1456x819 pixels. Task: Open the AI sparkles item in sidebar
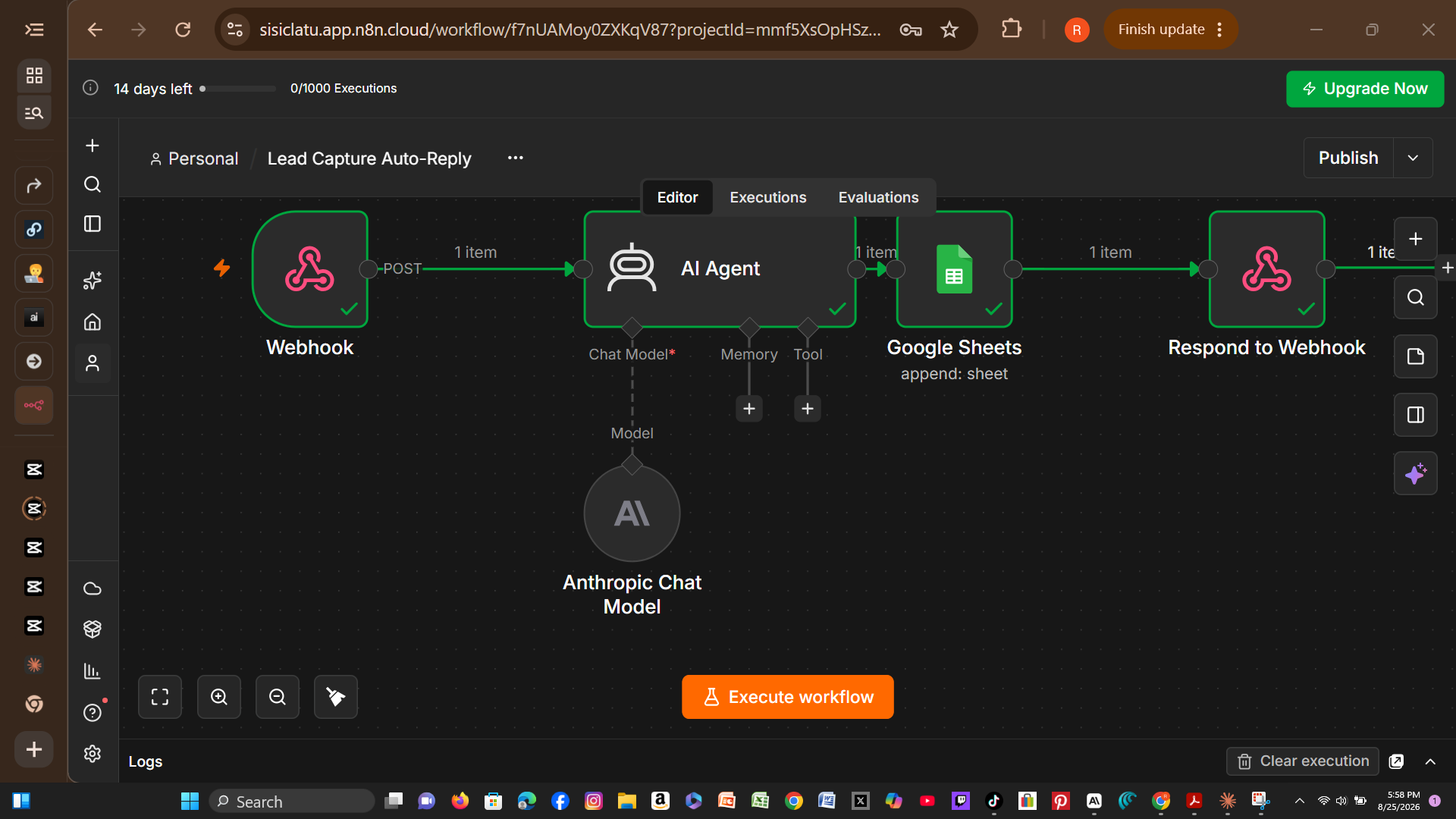tap(93, 281)
